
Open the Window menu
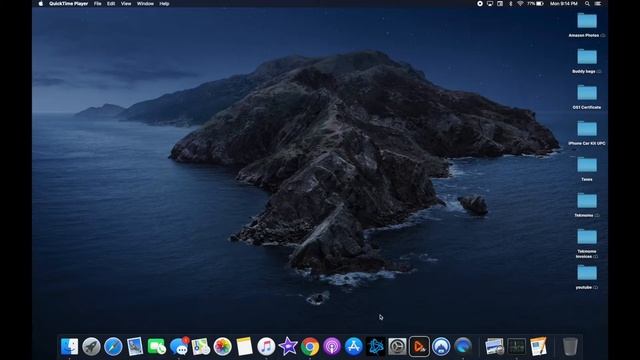pos(145,4)
